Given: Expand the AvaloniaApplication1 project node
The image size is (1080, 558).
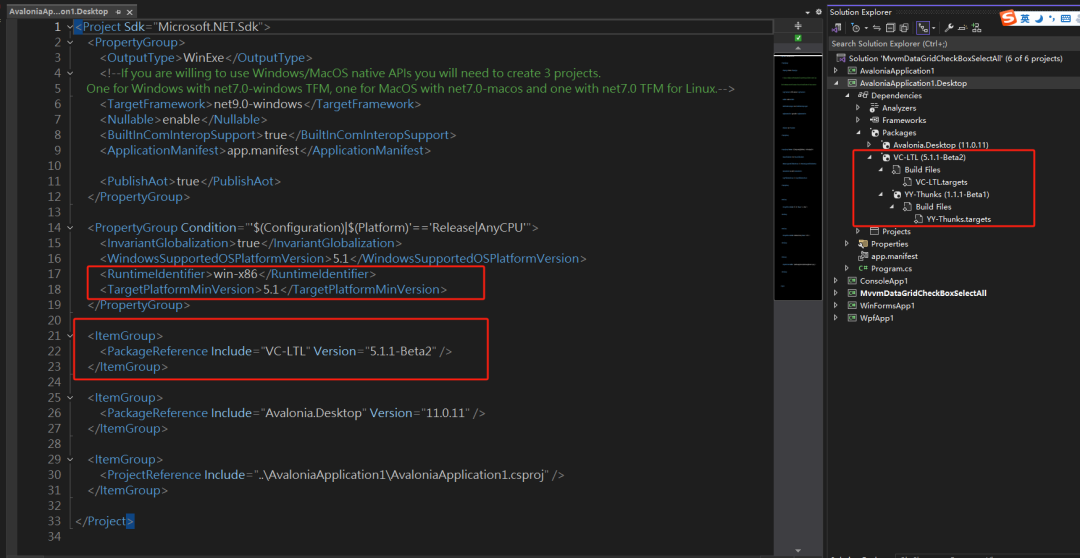Looking at the screenshot, I should pyautogui.click(x=836, y=71).
